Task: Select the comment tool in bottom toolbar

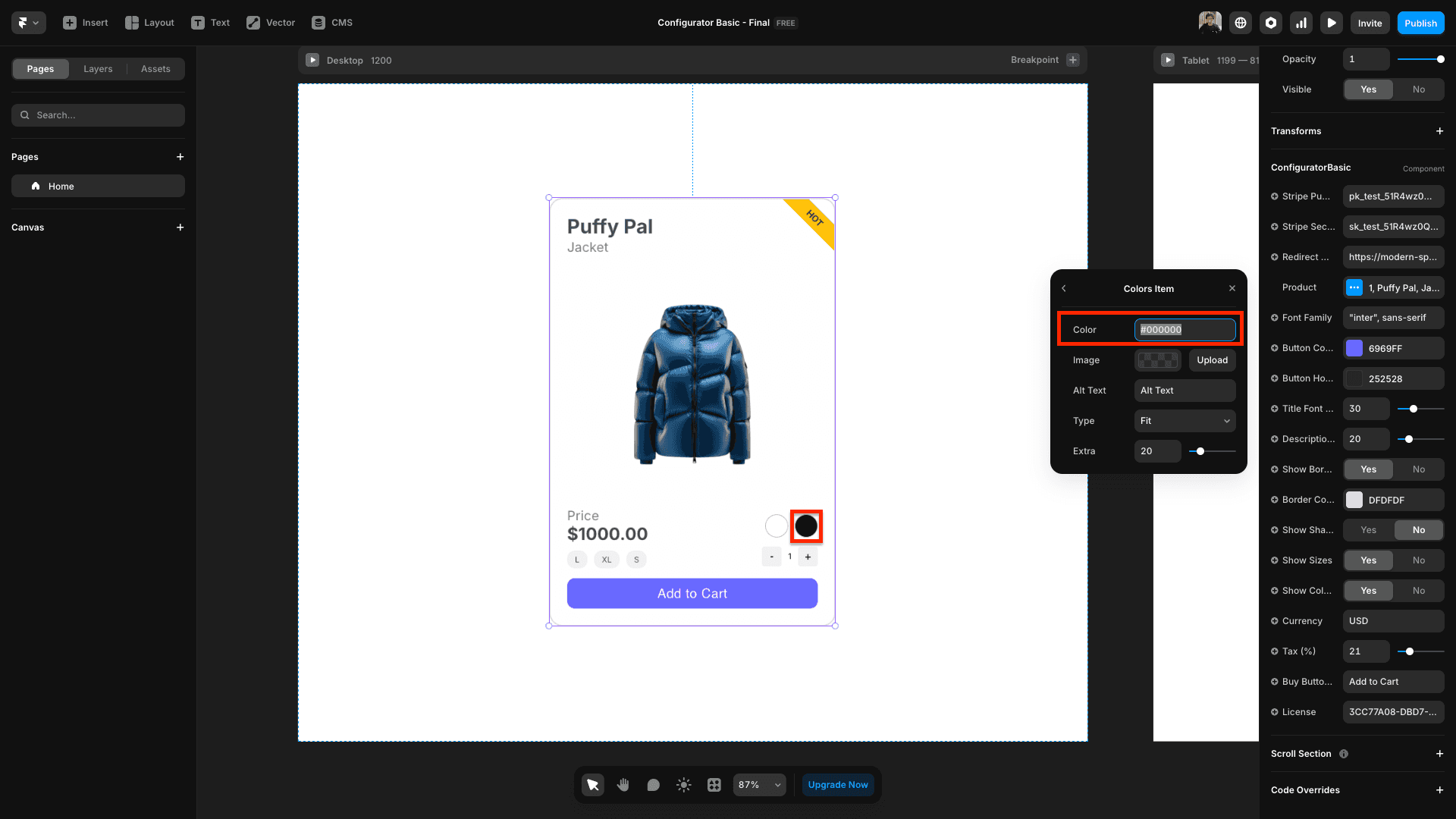Action: tap(653, 785)
